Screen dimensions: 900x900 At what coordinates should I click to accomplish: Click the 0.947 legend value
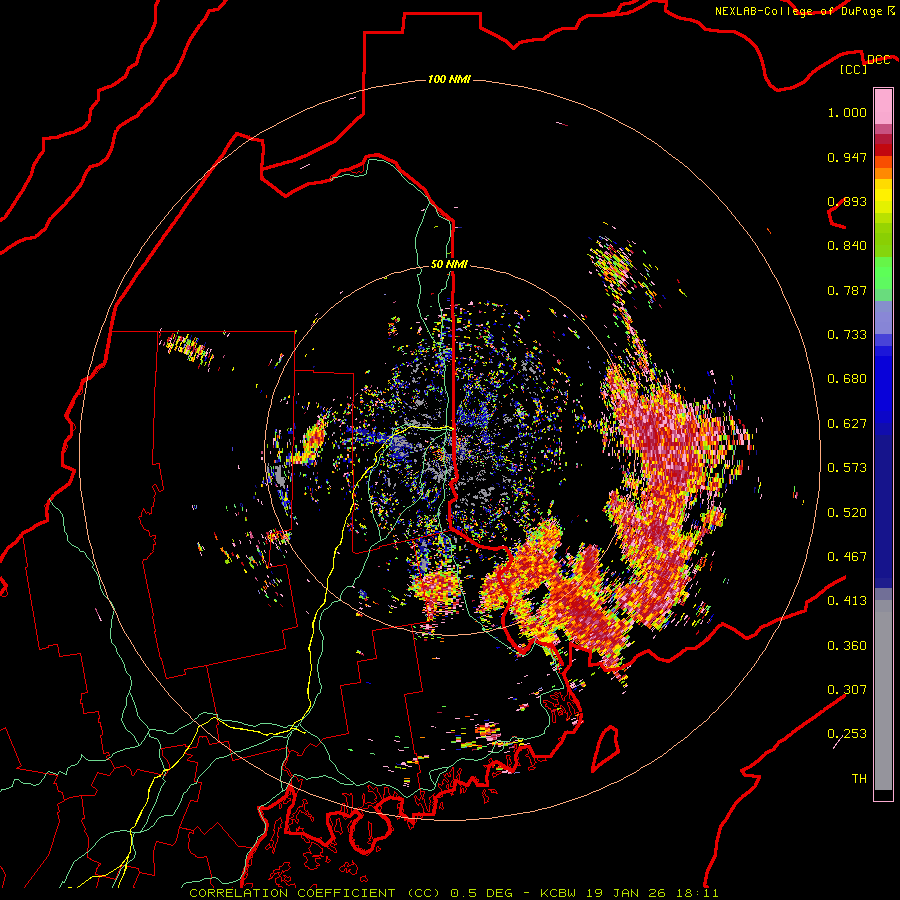847,157
